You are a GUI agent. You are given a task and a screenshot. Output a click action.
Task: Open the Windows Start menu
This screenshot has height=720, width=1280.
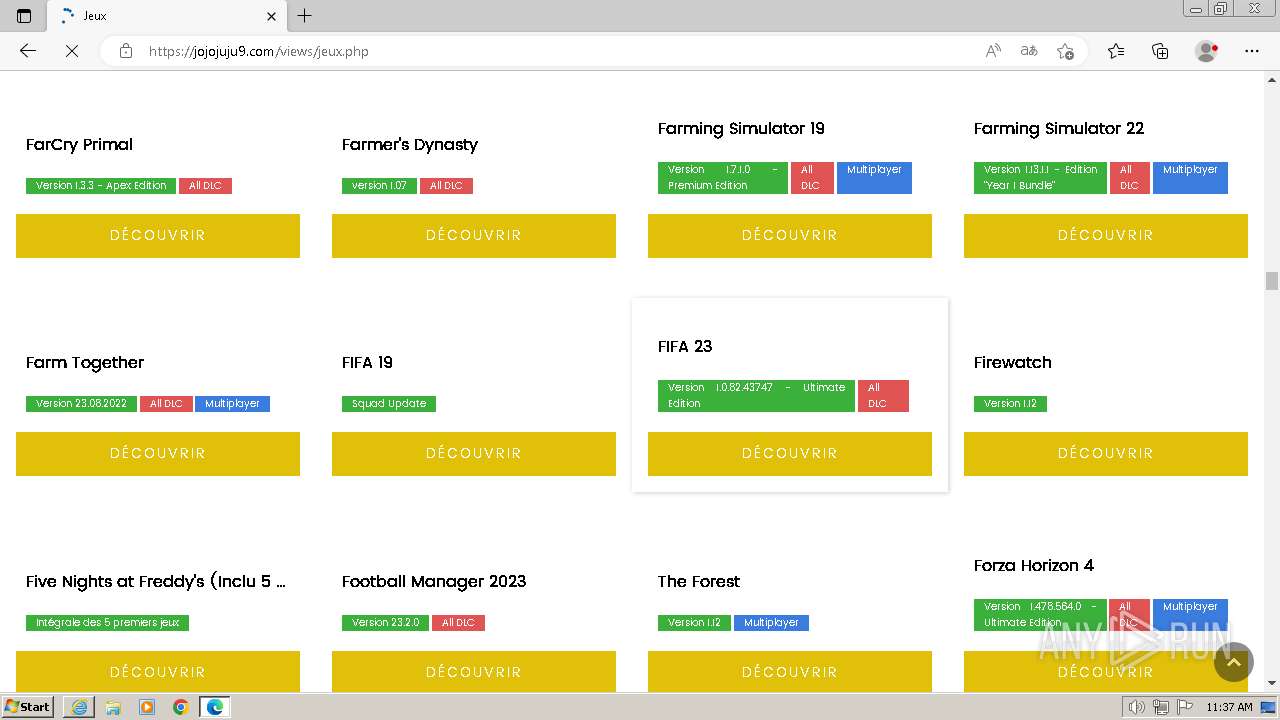tap(28, 707)
